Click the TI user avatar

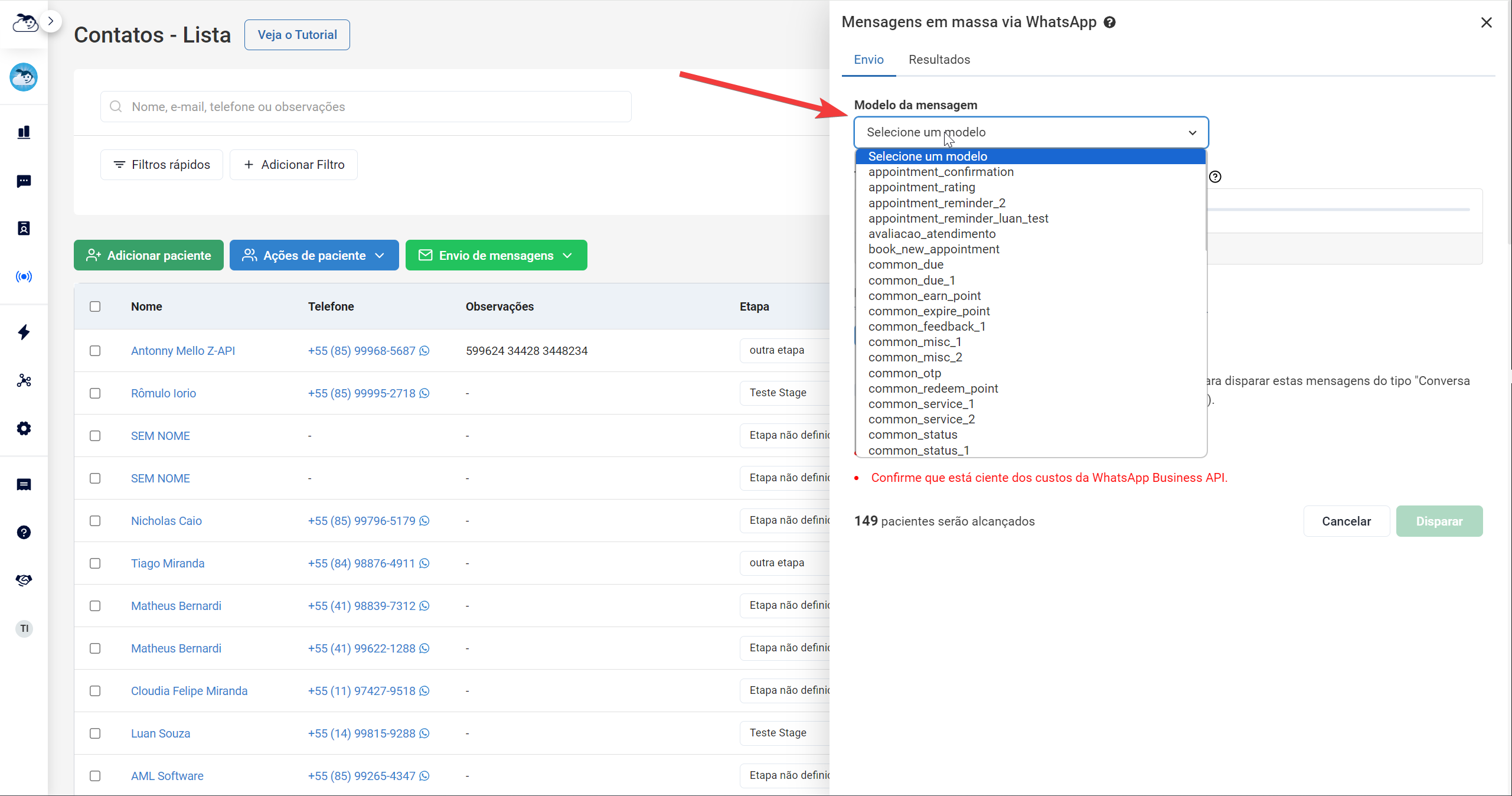[24, 628]
